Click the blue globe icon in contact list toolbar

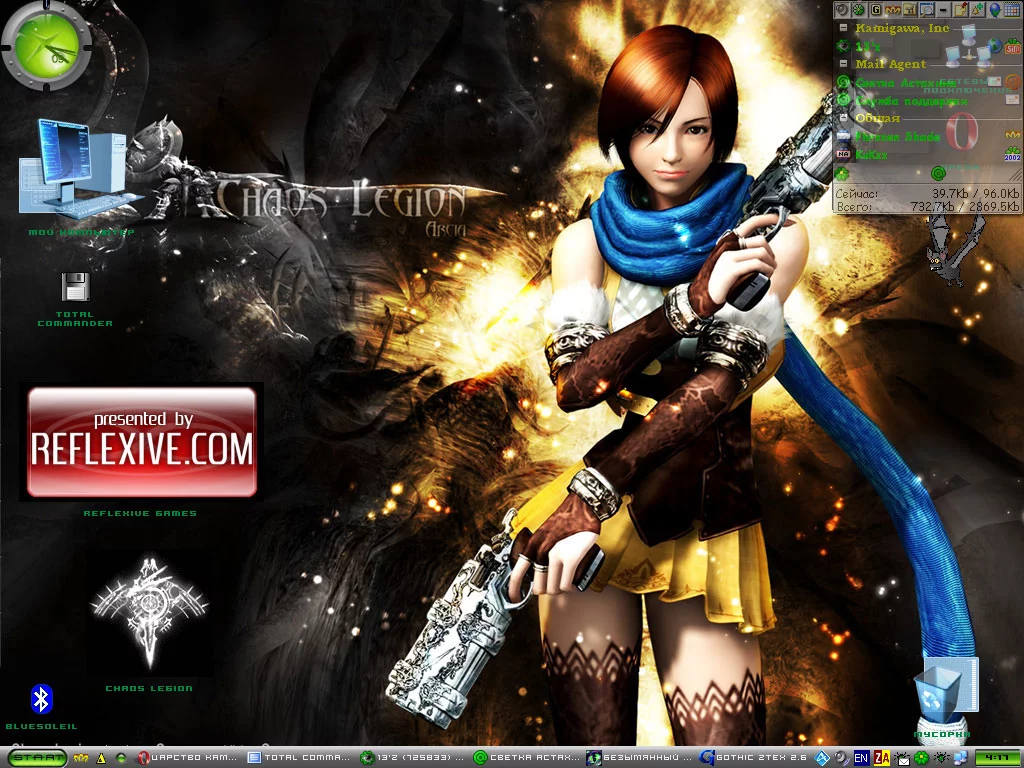(x=995, y=9)
